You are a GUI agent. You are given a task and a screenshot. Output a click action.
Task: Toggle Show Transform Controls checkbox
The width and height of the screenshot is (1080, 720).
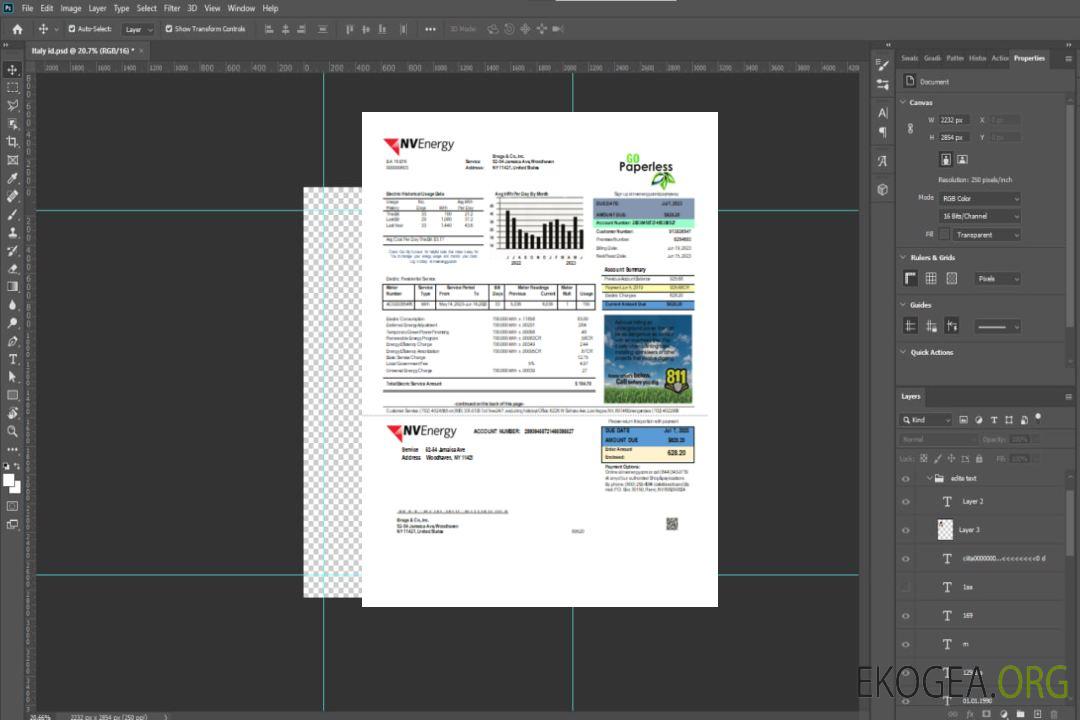tap(169, 29)
